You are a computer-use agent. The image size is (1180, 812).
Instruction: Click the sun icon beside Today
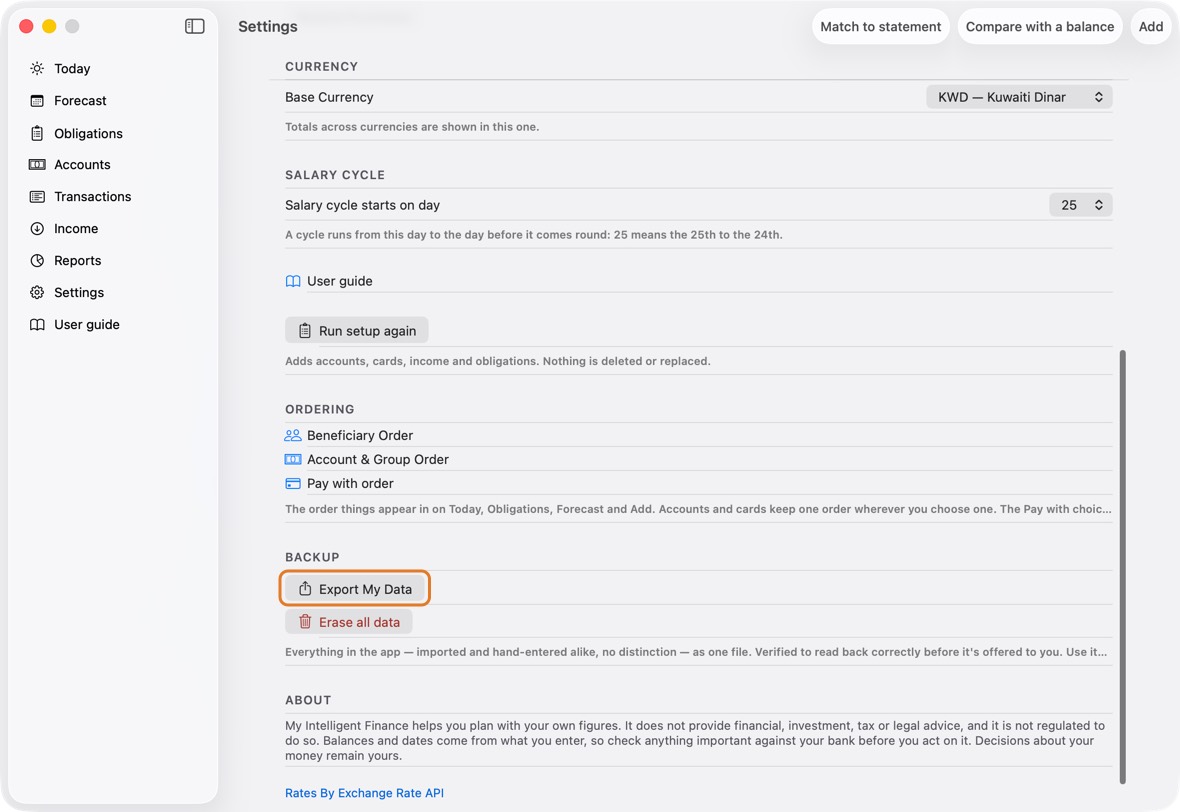coord(37,68)
